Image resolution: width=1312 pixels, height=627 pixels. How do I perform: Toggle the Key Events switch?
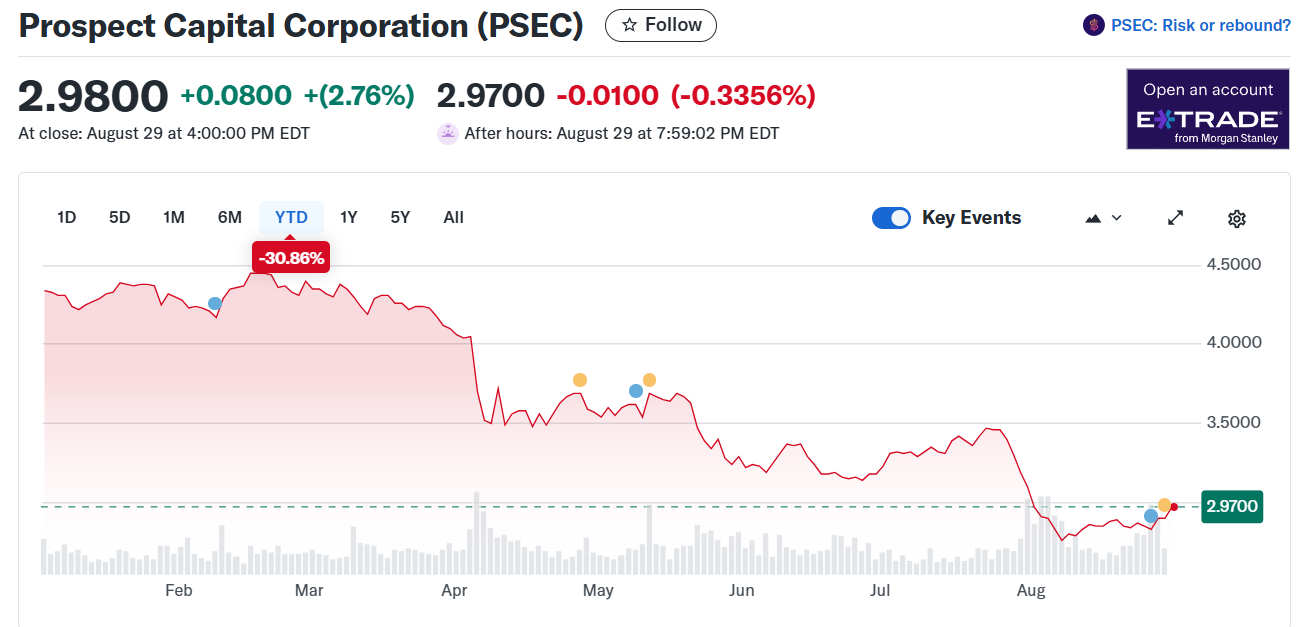tap(891, 218)
